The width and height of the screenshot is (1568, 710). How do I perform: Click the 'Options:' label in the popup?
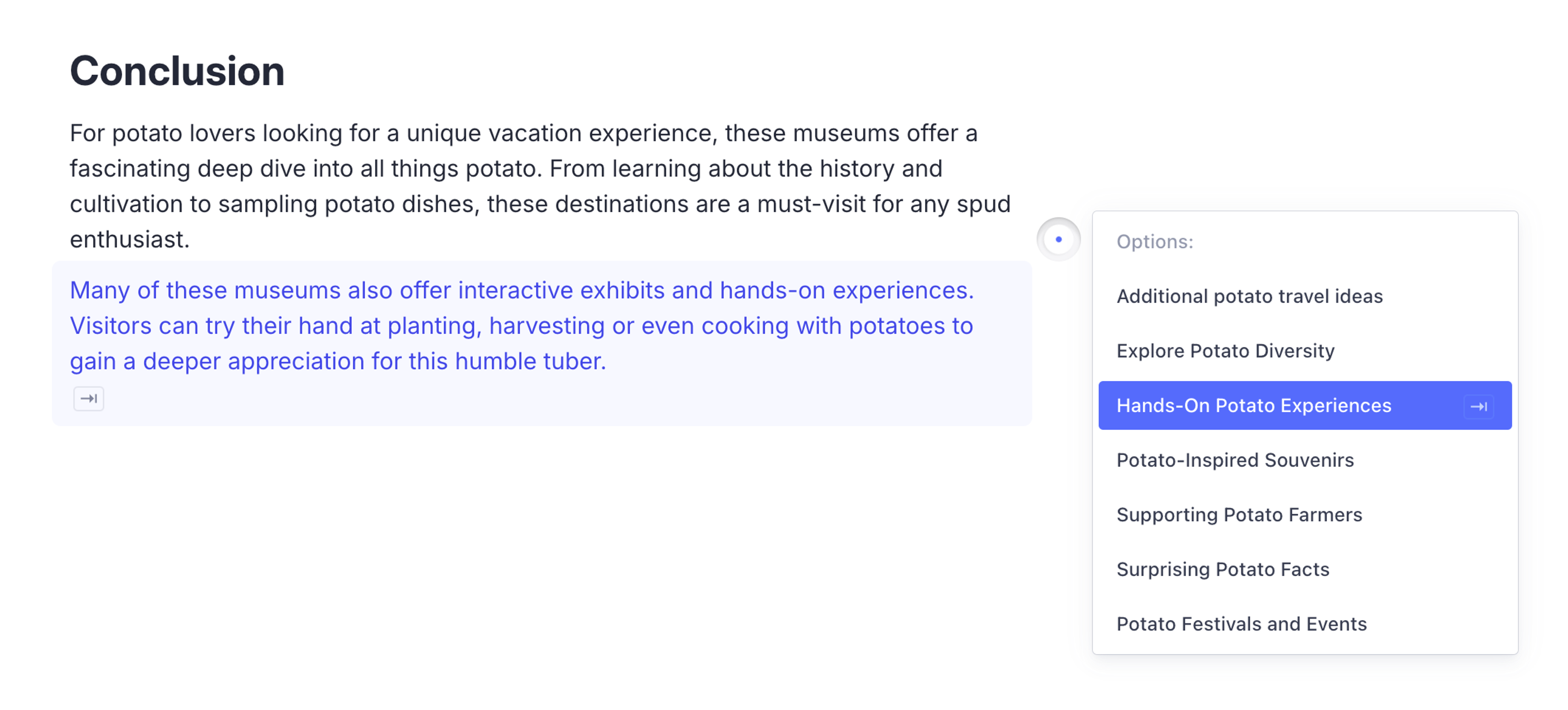click(1155, 242)
